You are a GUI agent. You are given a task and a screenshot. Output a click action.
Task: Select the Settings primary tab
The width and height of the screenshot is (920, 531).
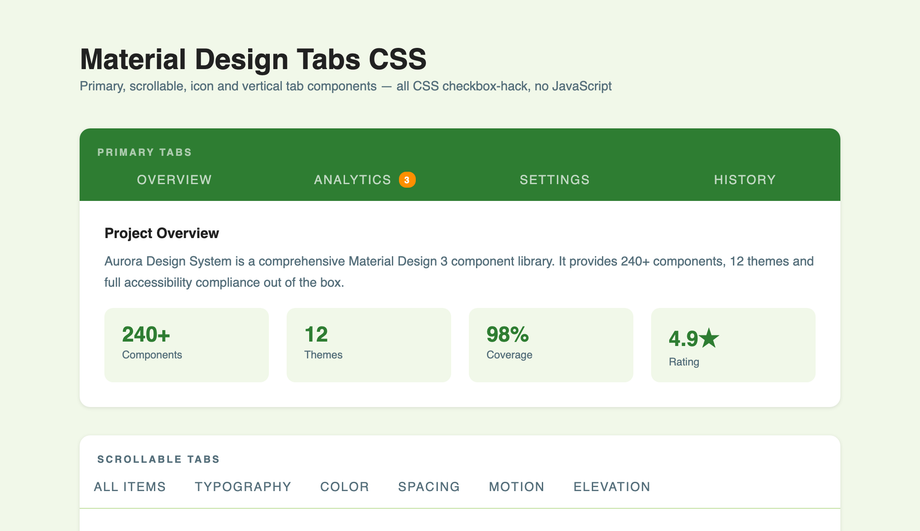554,180
